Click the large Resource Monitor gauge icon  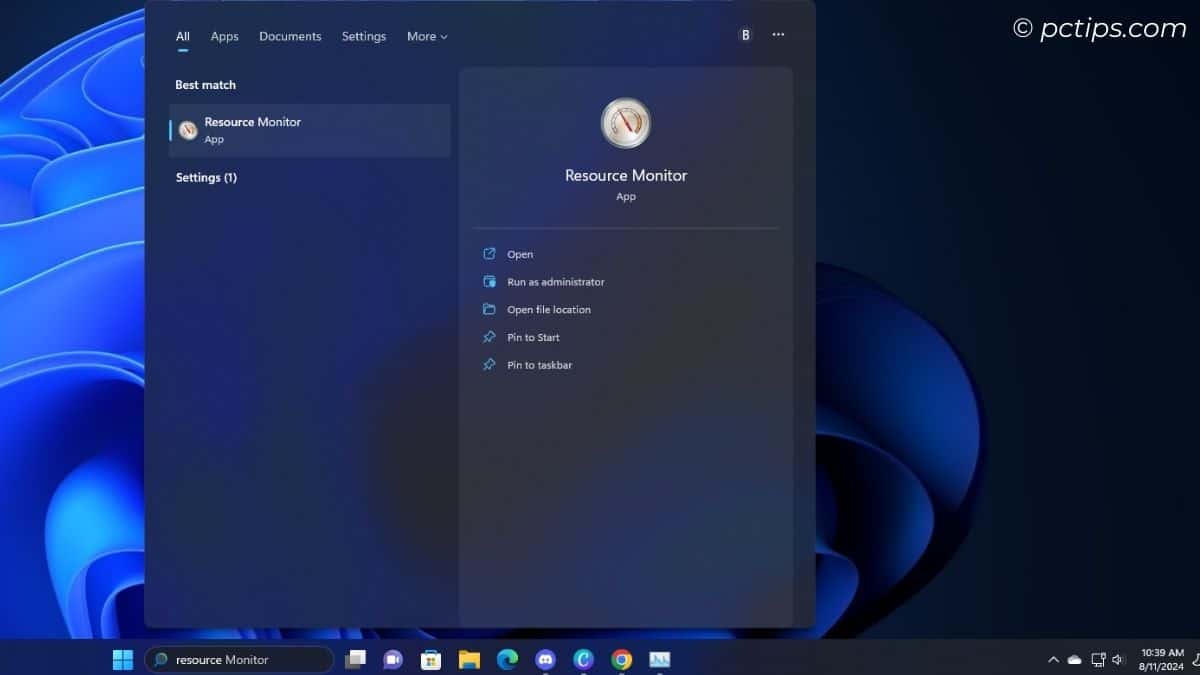tap(626, 123)
